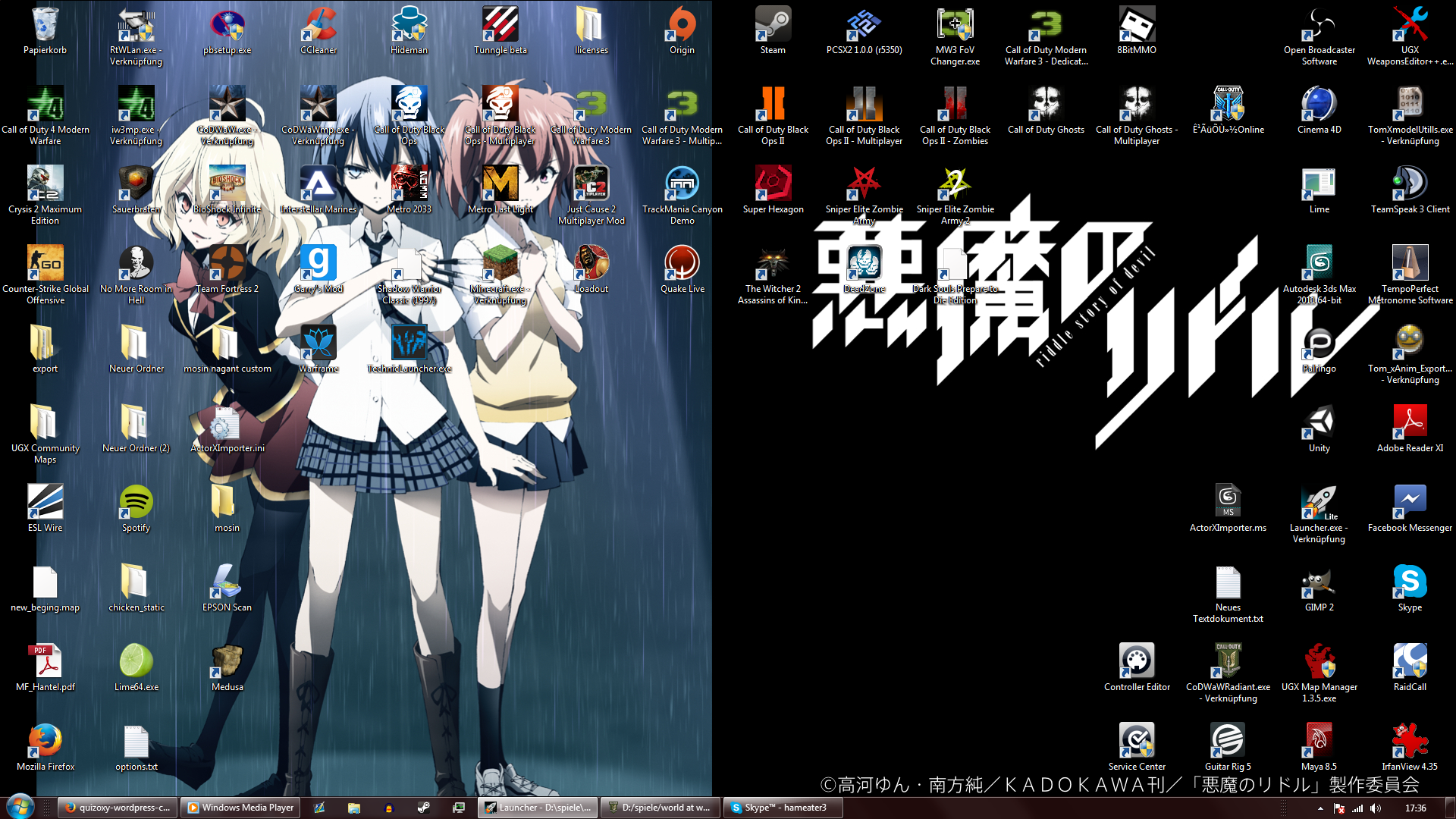The height and width of the screenshot is (819, 1456).
Task: Switch to Skype hameater3 taskbar window
Action: coord(783,808)
